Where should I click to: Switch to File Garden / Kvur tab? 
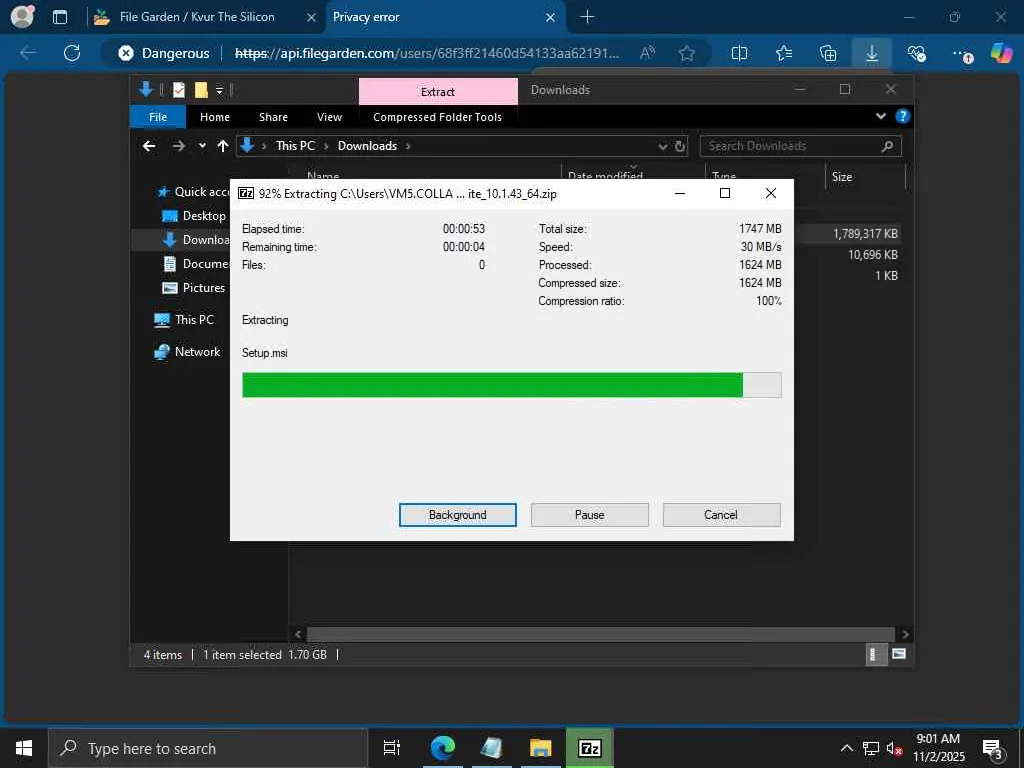click(x=196, y=17)
